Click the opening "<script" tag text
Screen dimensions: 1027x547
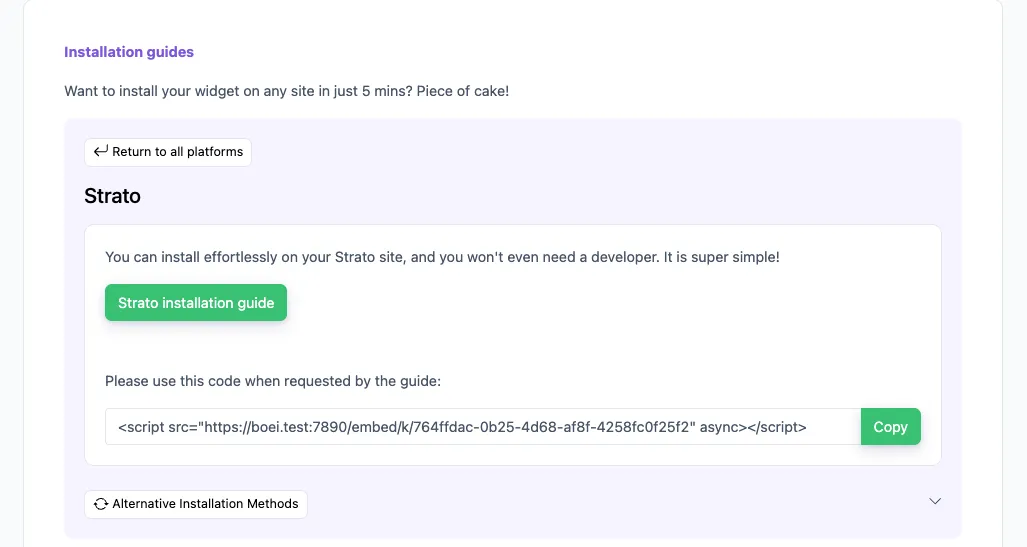[141, 427]
